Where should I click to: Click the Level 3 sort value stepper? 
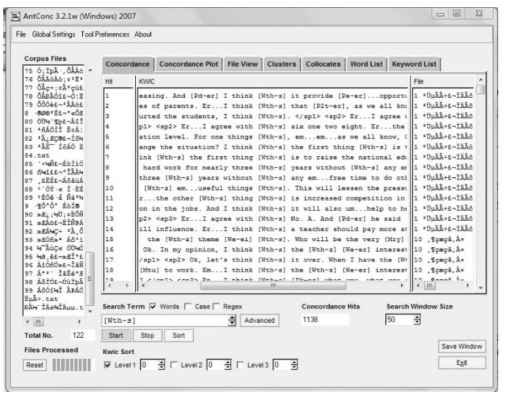294,365
